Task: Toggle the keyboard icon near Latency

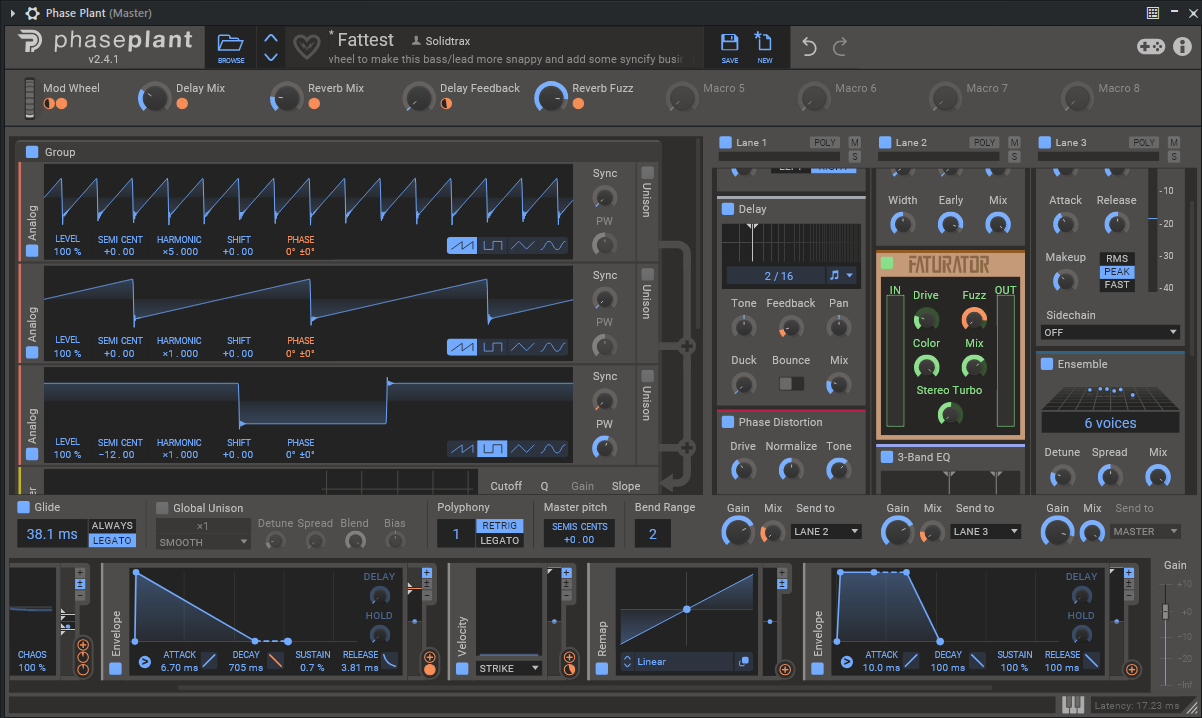Action: pyautogui.click(x=1073, y=704)
